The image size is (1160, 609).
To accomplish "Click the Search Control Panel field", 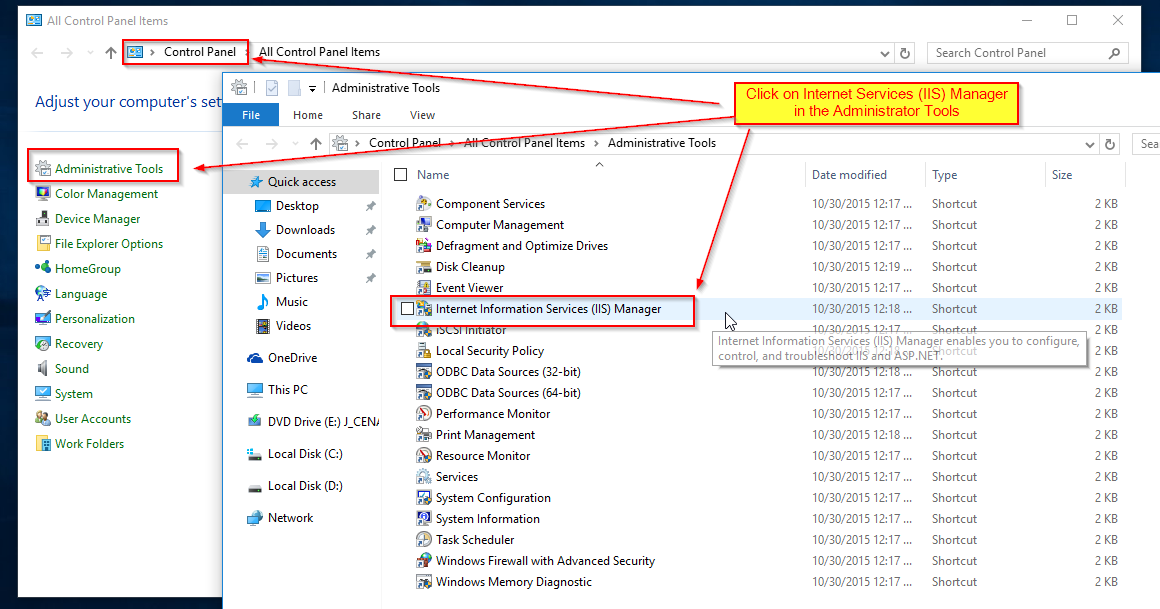I will 1028,53.
